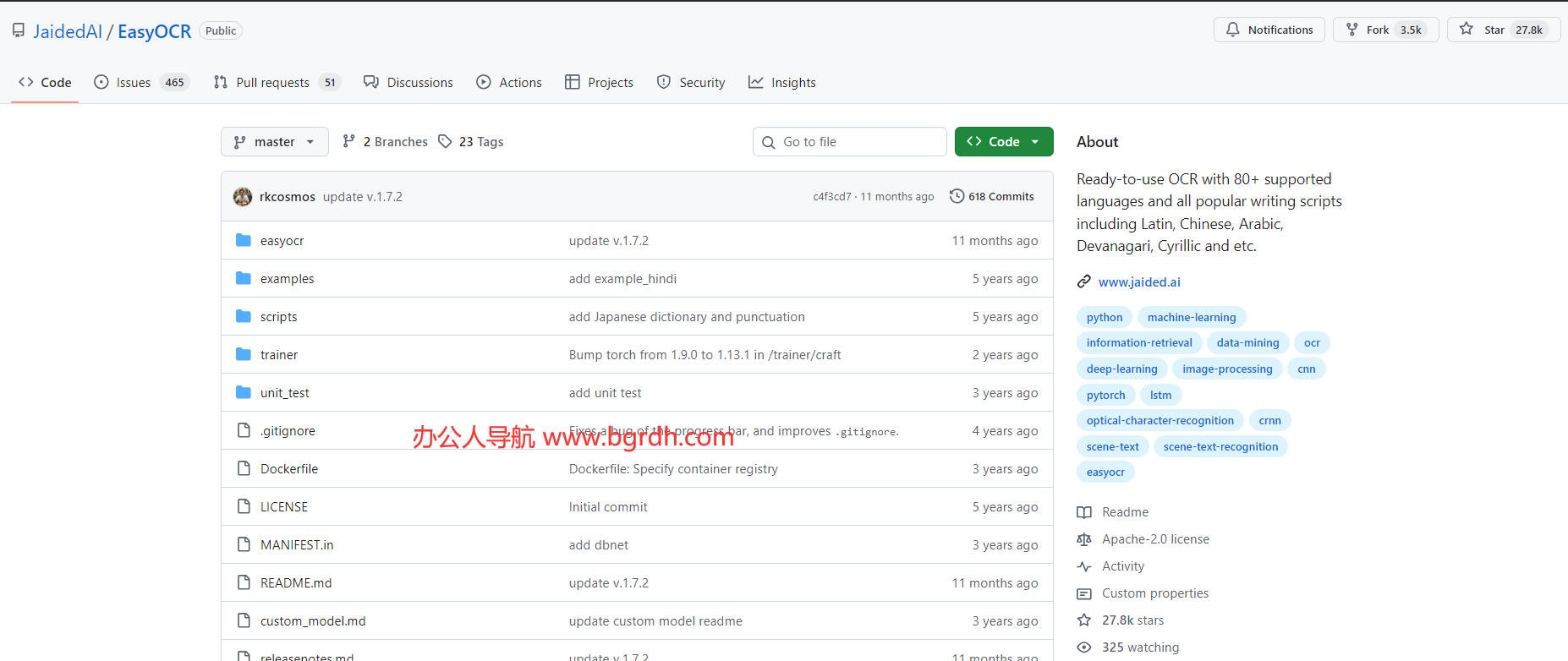Open the Apache-2.0 license link
1568x661 pixels.
(x=1155, y=539)
